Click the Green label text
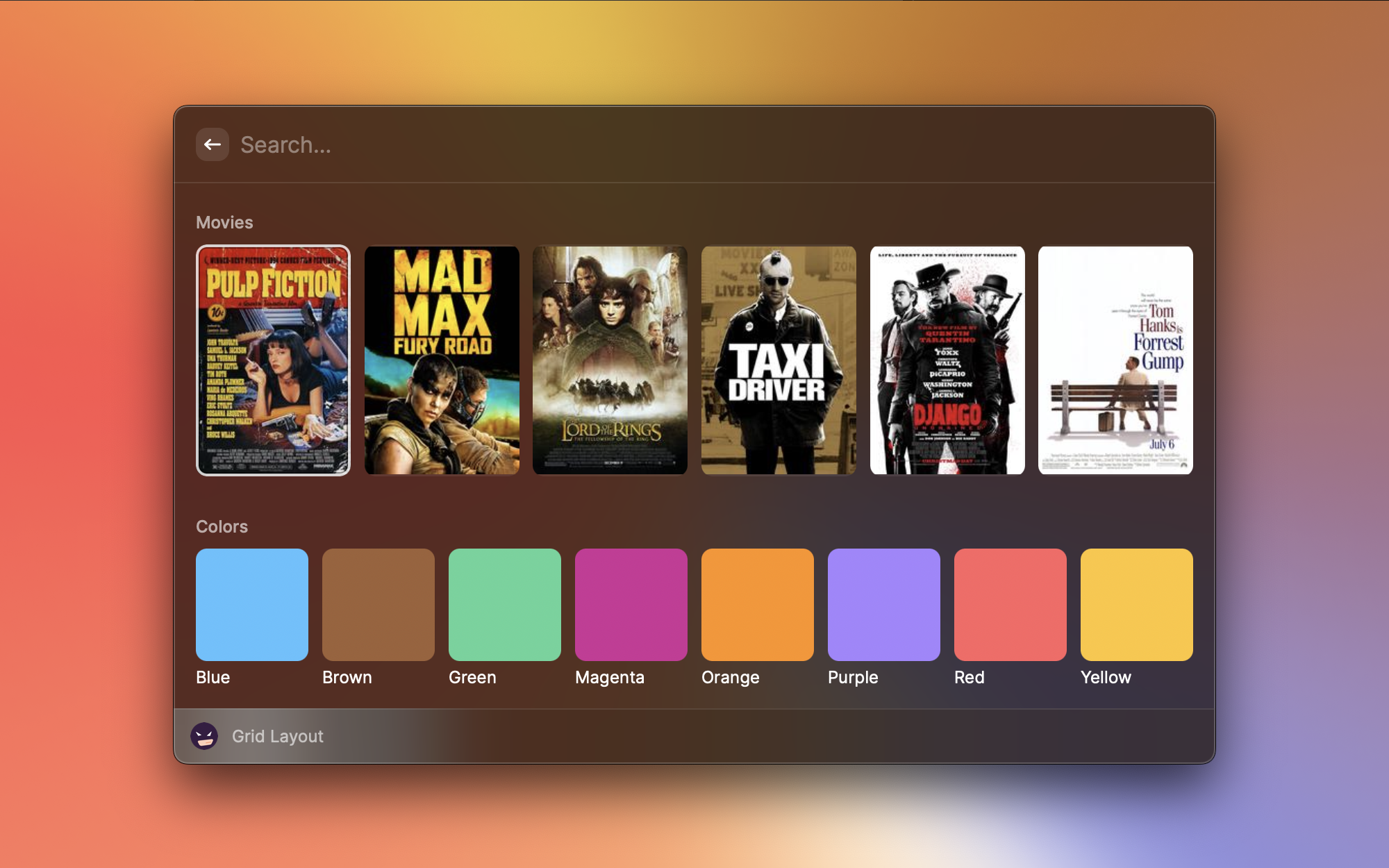The height and width of the screenshot is (868, 1389). click(x=472, y=677)
